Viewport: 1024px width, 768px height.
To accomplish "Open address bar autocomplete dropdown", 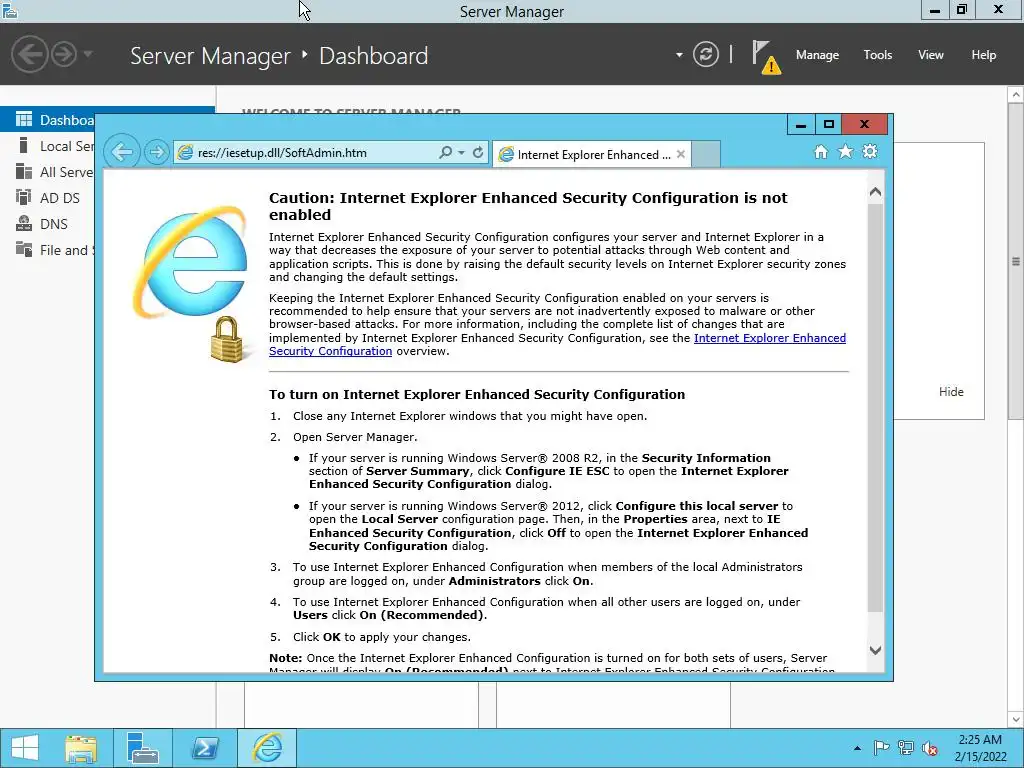I will pos(461,153).
